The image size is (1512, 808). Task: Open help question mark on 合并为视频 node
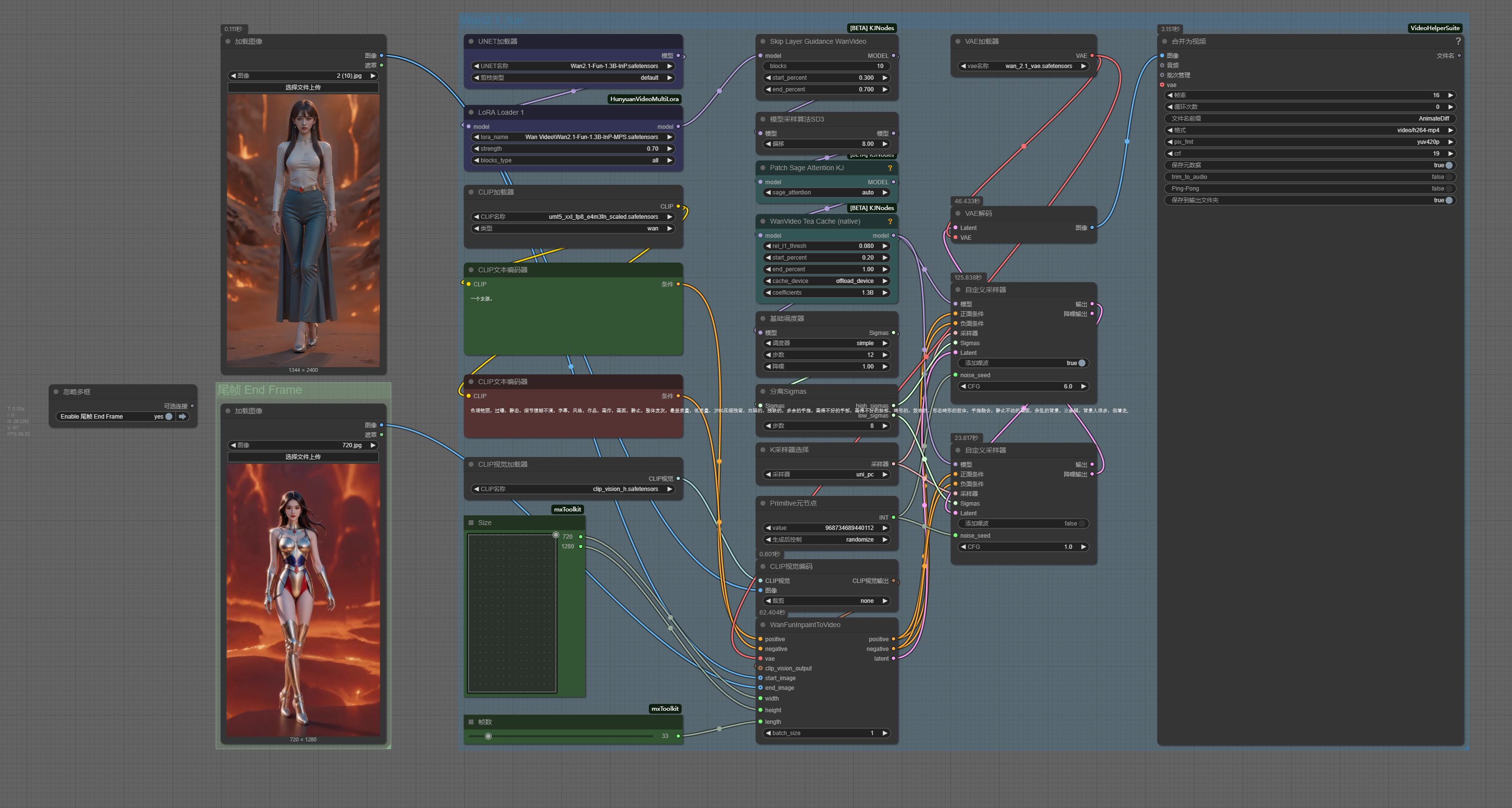tap(1458, 41)
